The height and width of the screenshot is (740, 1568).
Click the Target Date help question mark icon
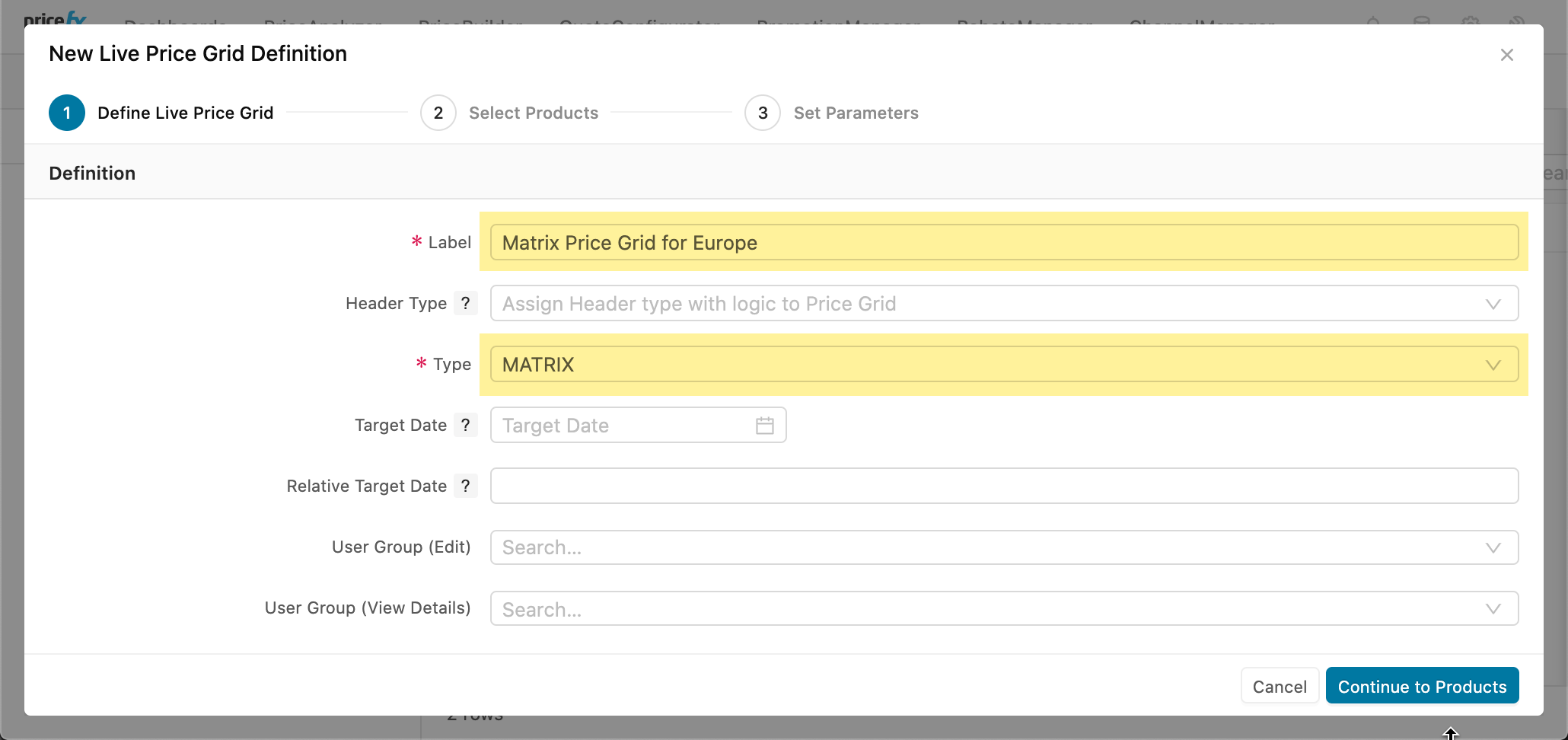click(465, 425)
